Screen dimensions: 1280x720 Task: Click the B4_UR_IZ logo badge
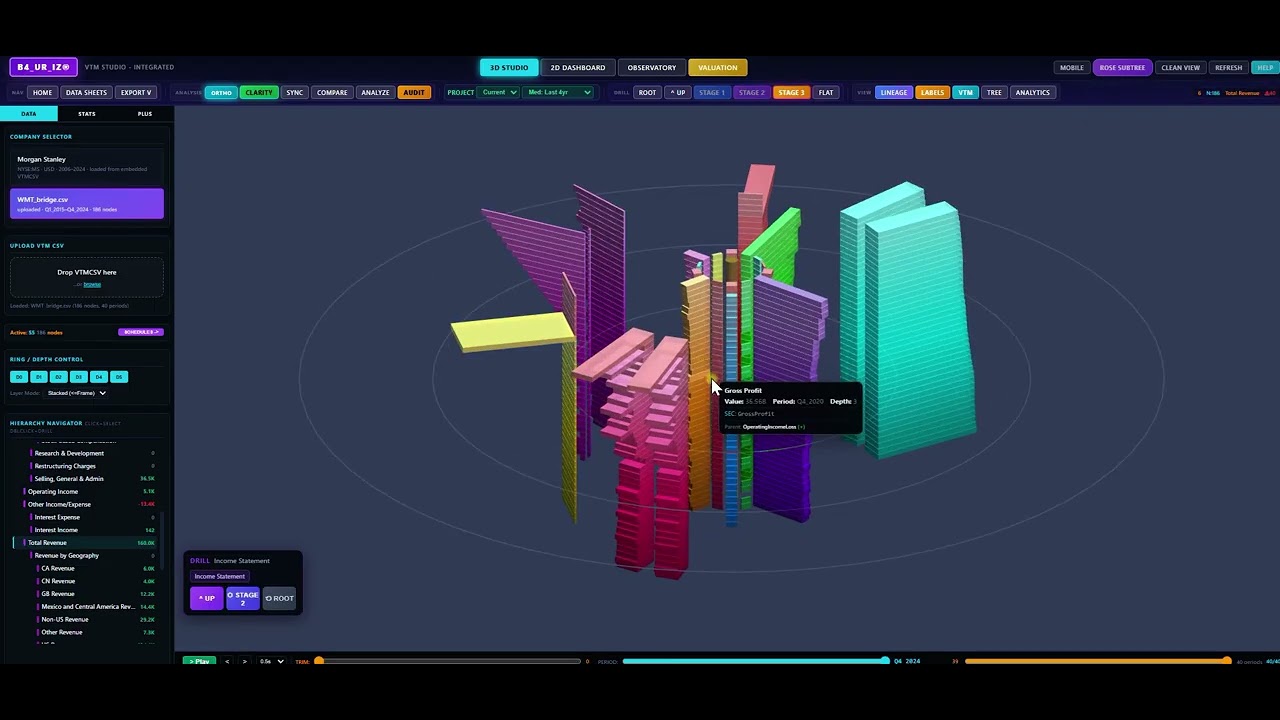(44, 67)
